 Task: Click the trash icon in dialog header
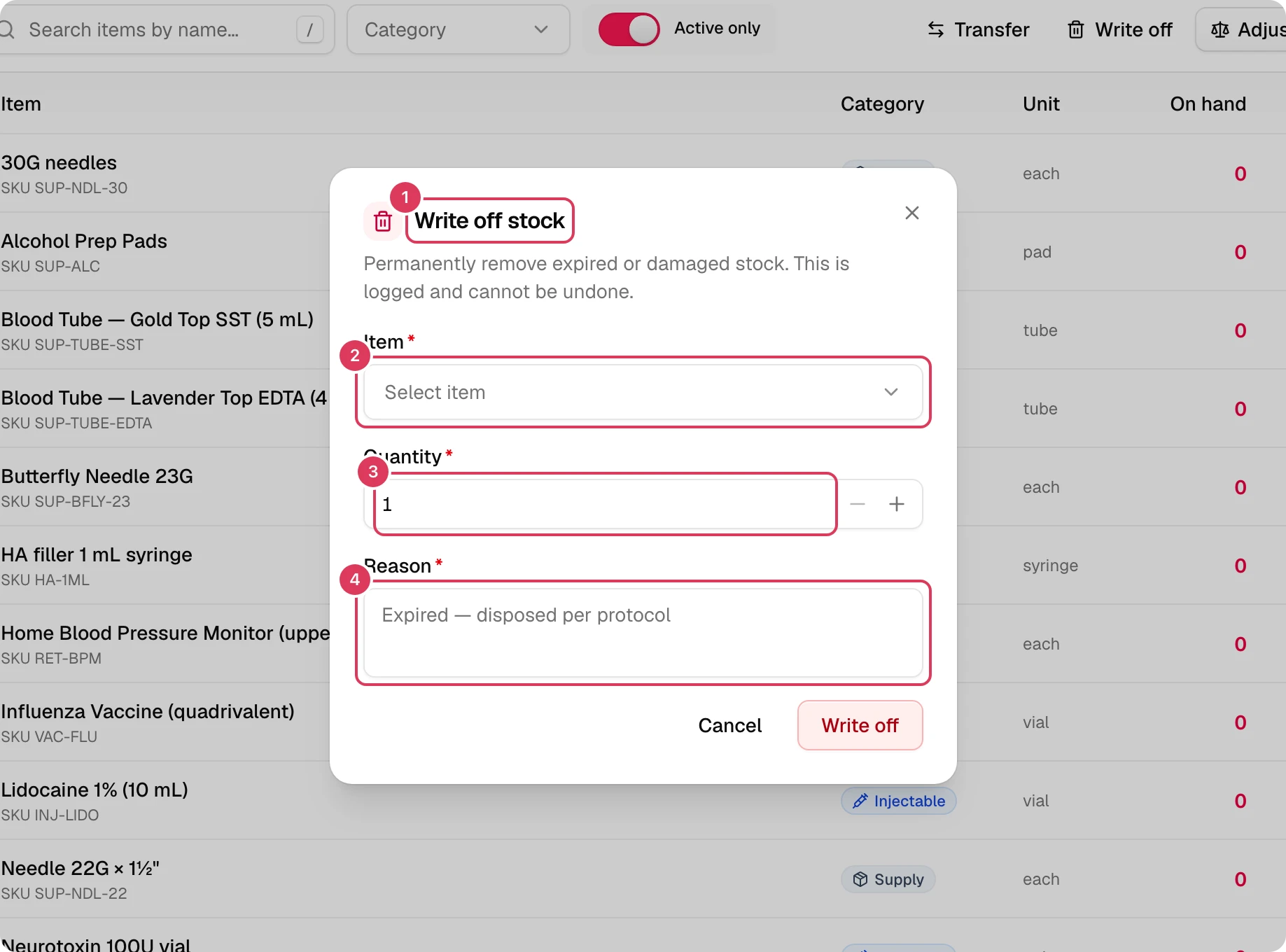pos(383,221)
